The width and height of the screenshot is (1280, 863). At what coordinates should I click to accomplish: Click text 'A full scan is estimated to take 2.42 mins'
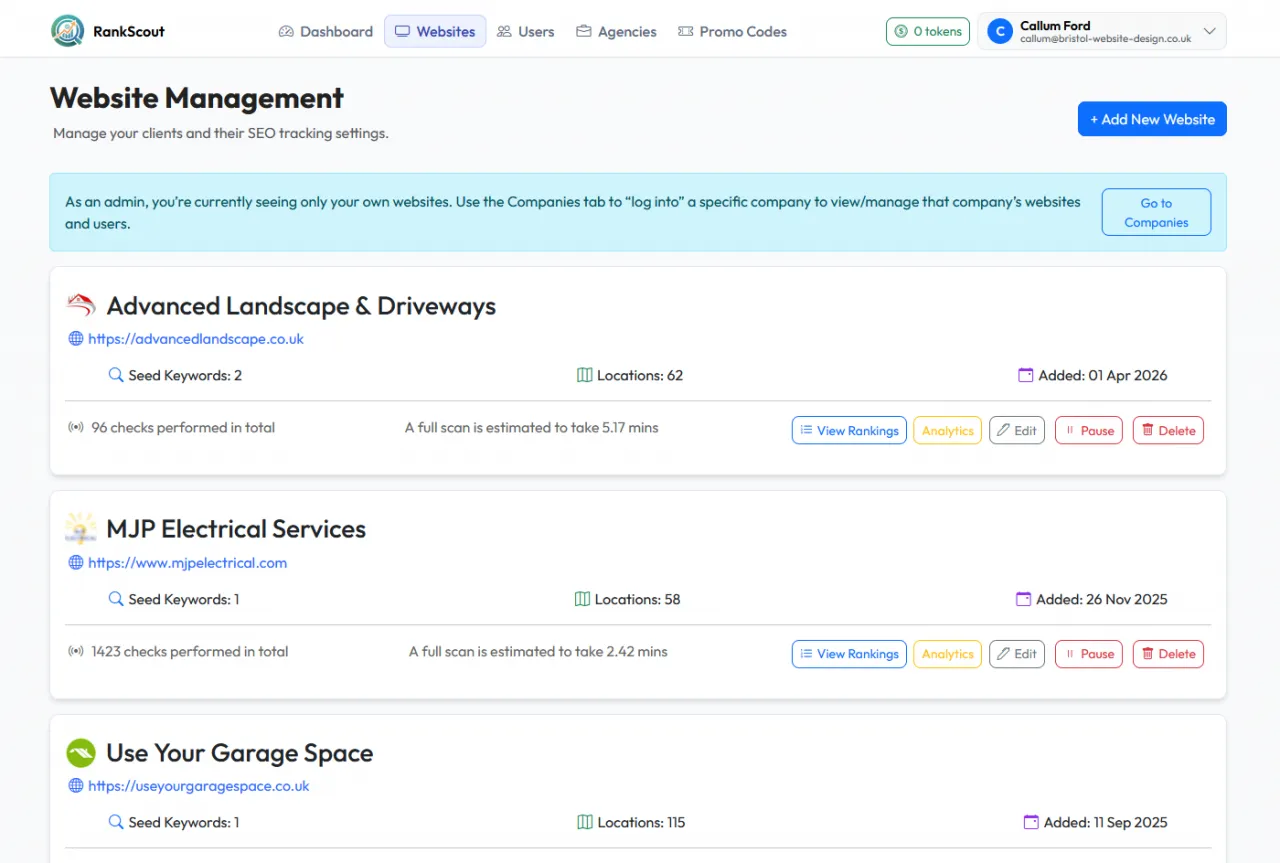(x=538, y=651)
